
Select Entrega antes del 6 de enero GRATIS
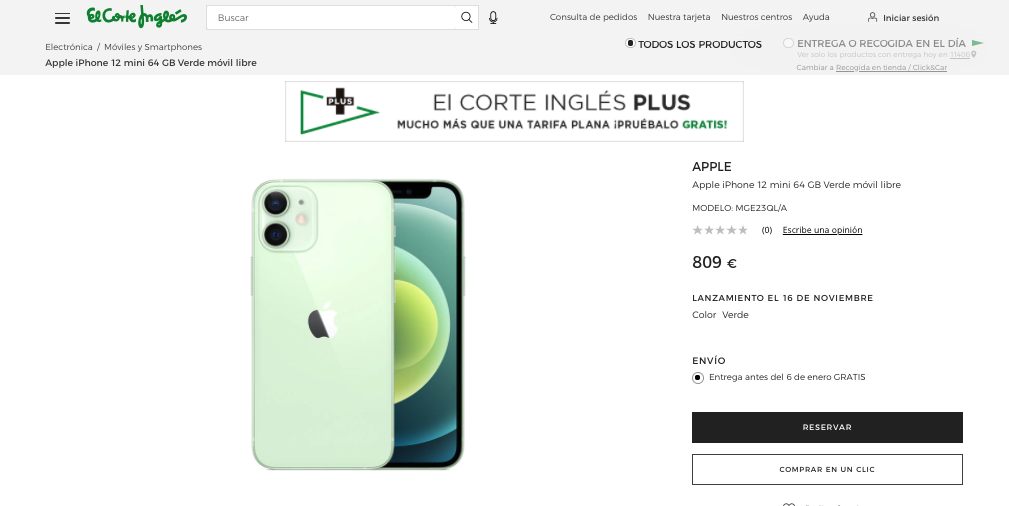698,378
